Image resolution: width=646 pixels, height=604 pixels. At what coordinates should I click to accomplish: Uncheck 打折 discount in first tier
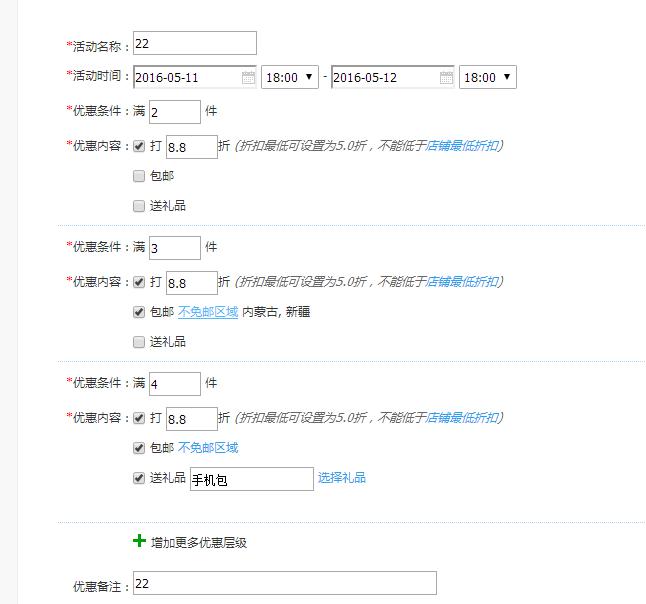(139, 146)
